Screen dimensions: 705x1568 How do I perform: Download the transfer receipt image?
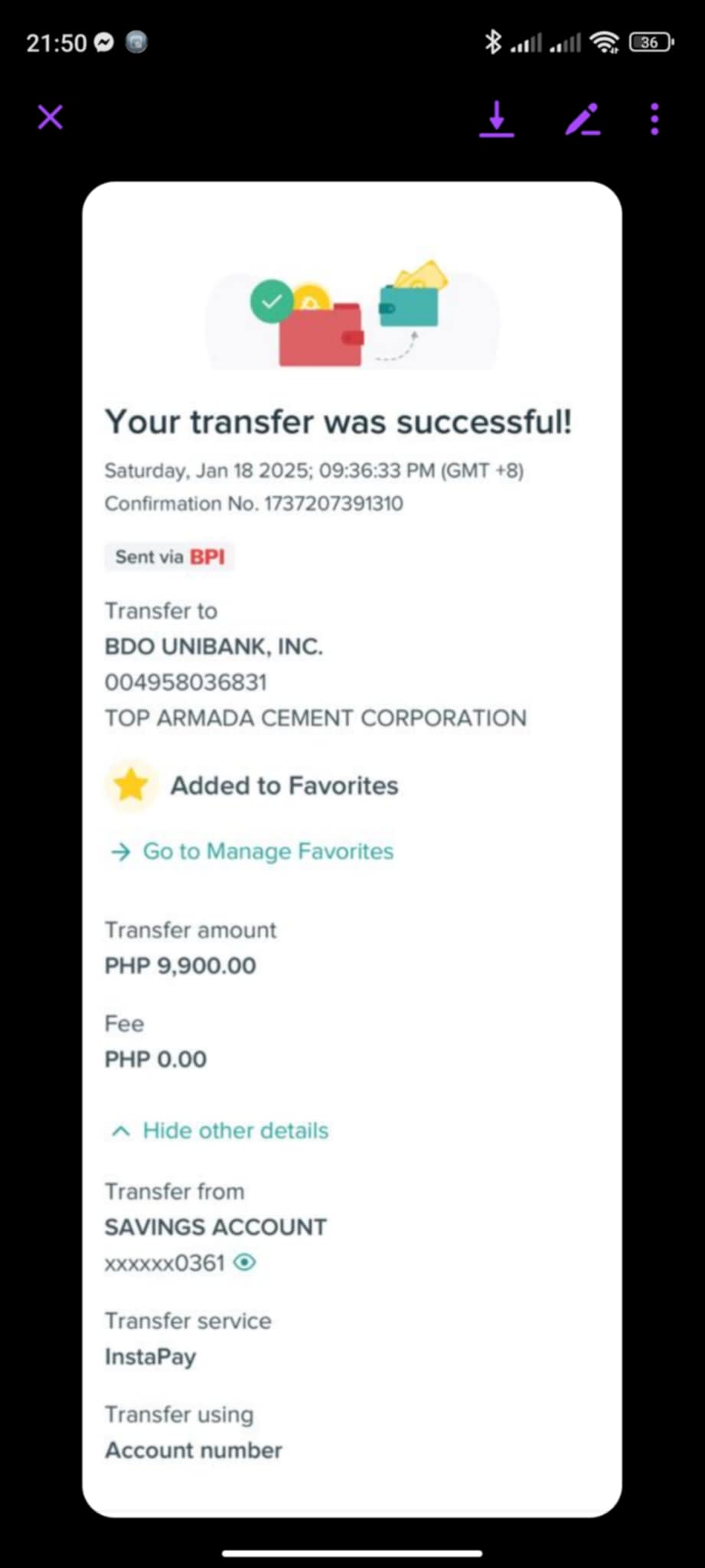(497, 119)
